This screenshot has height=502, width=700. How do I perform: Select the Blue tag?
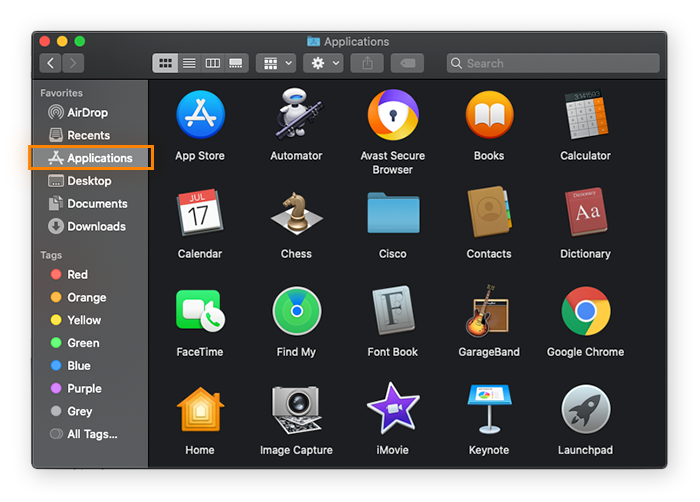coord(91,366)
